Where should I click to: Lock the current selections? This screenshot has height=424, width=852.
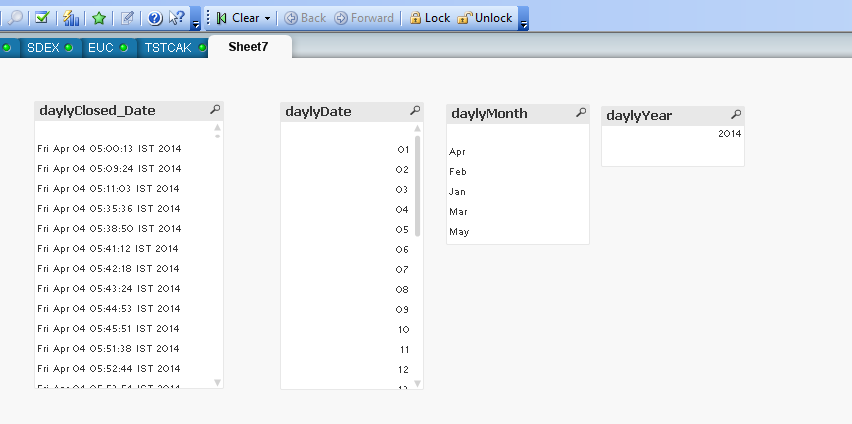pyautogui.click(x=429, y=18)
